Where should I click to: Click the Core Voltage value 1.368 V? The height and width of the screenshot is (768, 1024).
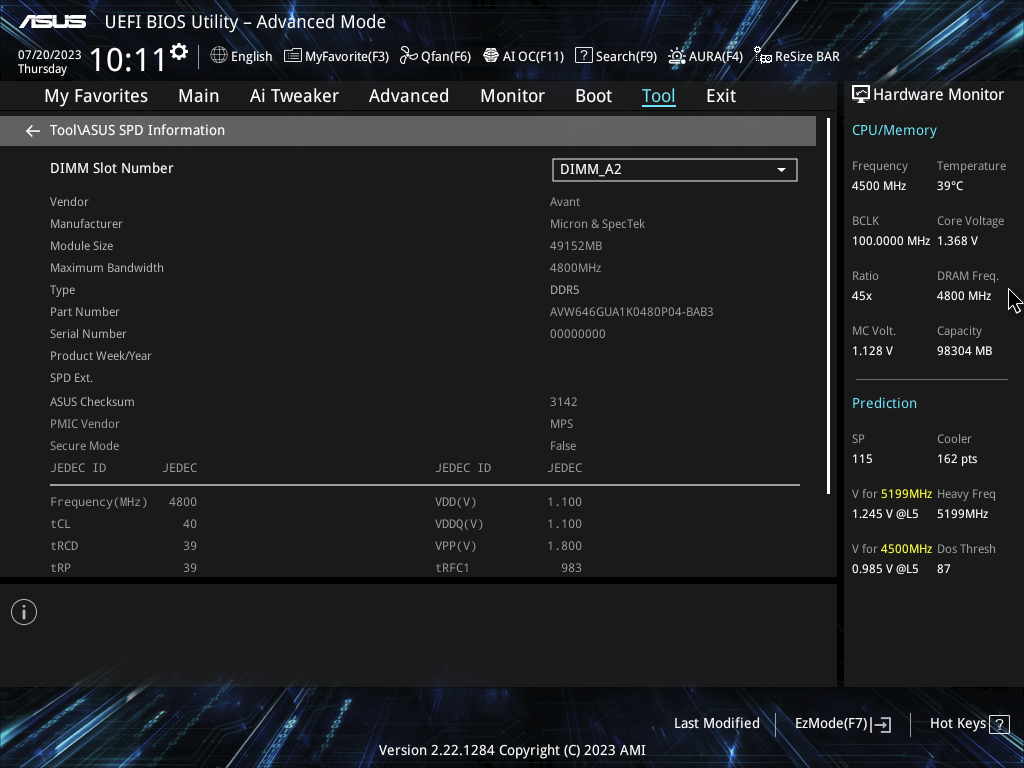tap(957, 241)
